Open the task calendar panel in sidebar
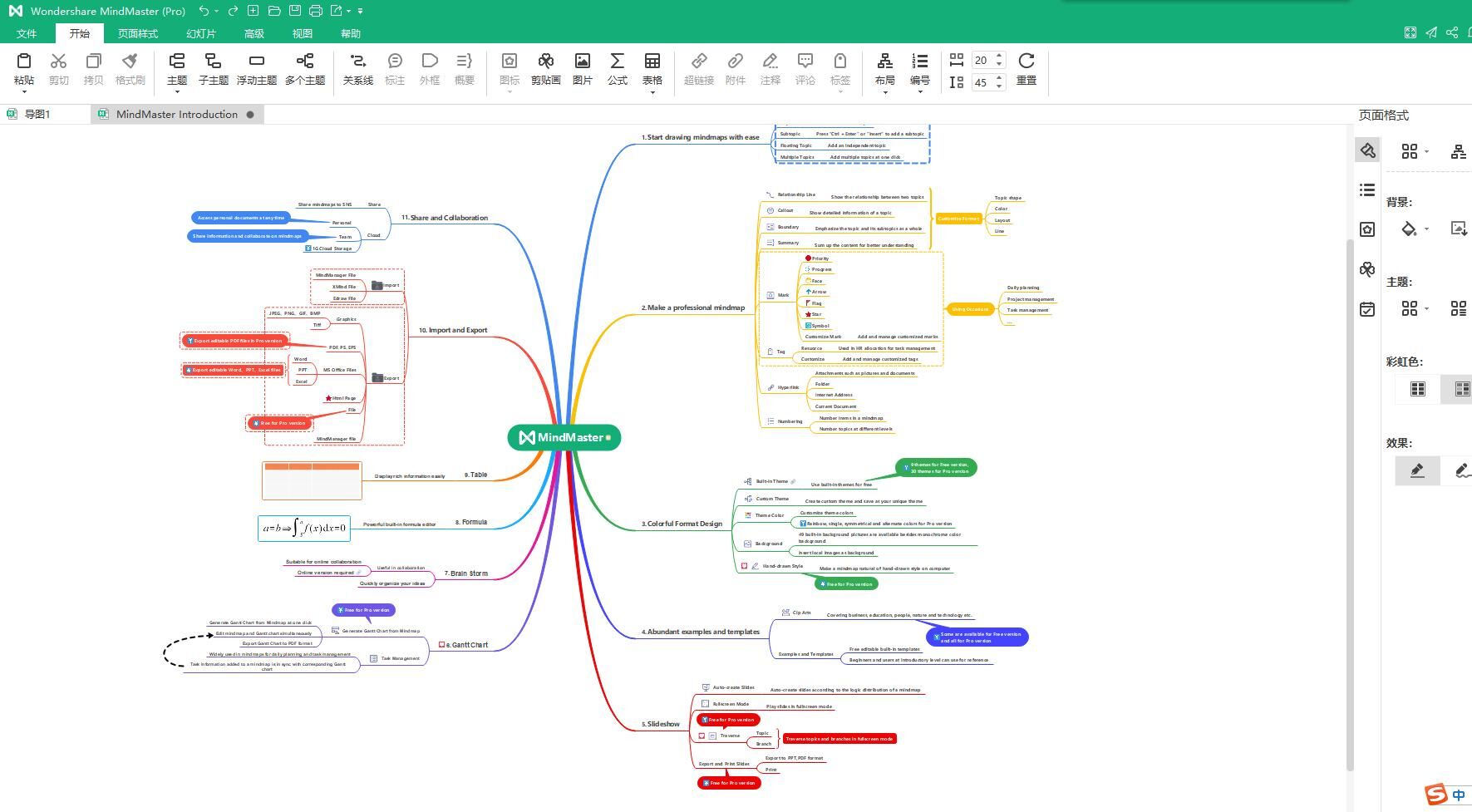 coord(1367,309)
